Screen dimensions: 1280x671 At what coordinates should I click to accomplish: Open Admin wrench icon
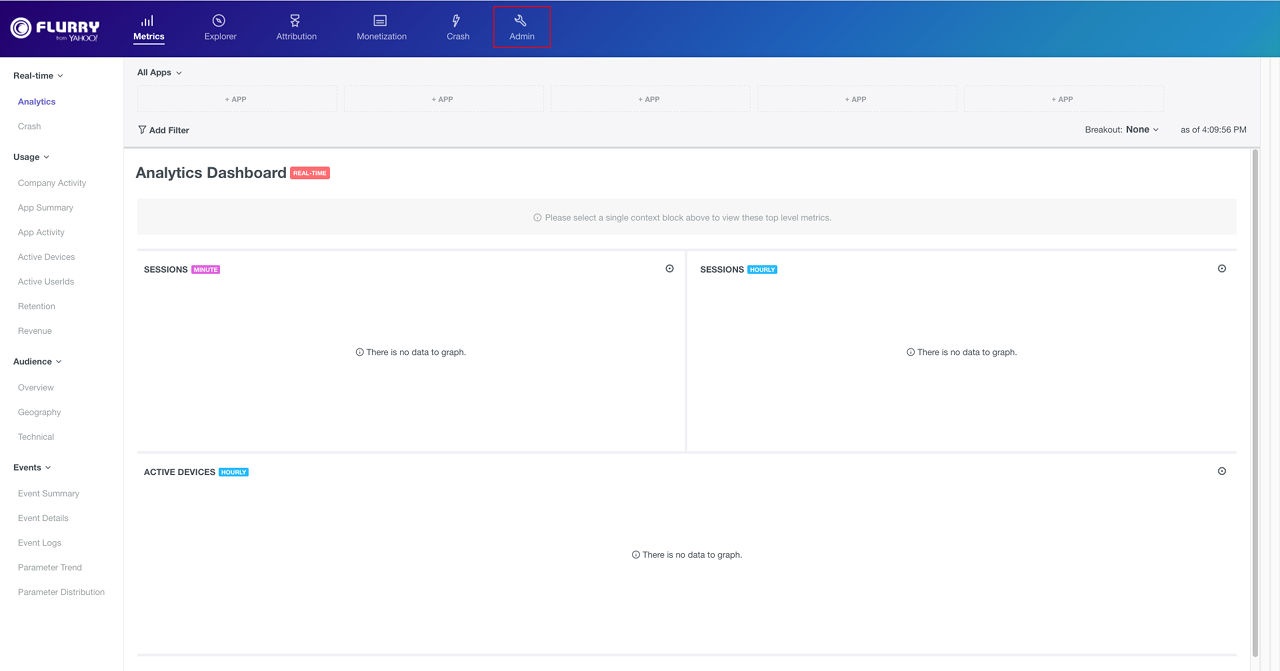click(521, 21)
